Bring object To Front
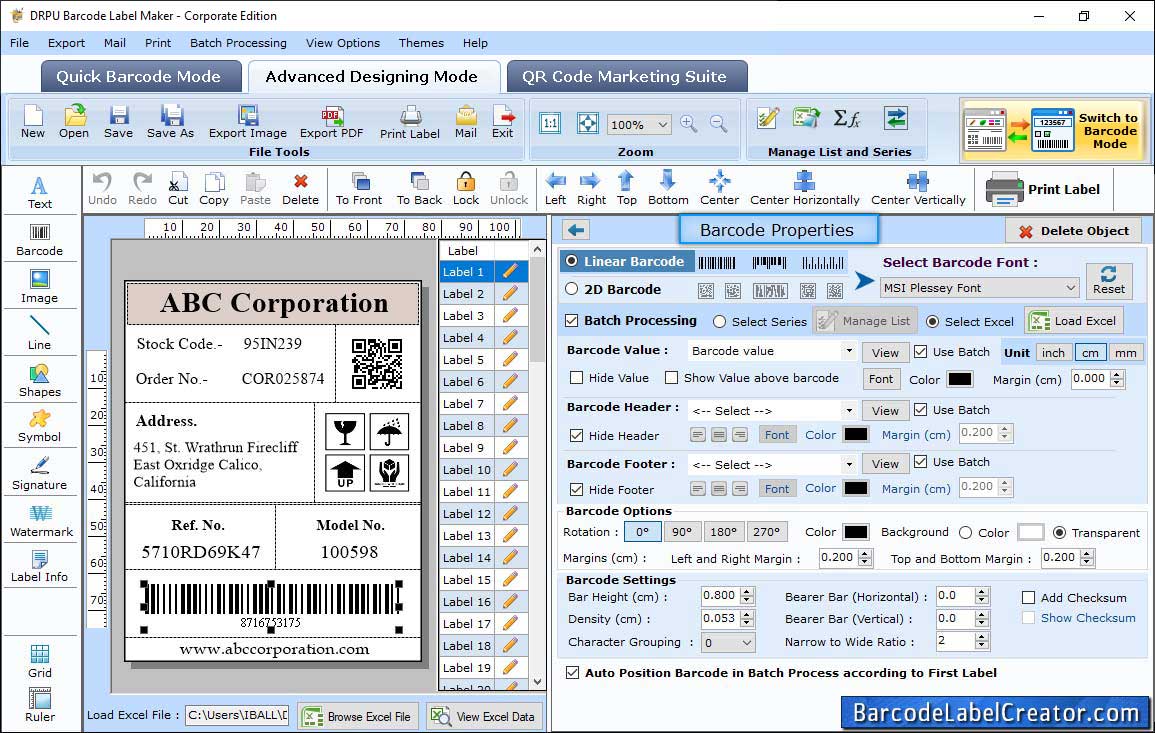1155x733 pixels. coord(359,189)
